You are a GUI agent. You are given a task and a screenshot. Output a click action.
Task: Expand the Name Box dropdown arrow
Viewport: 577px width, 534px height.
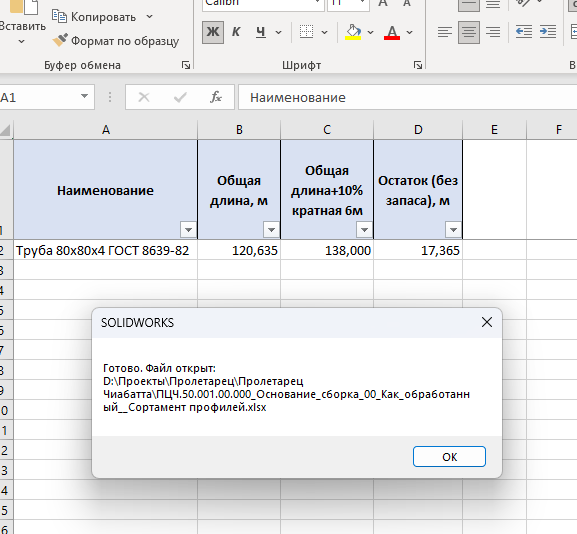[x=84, y=96]
